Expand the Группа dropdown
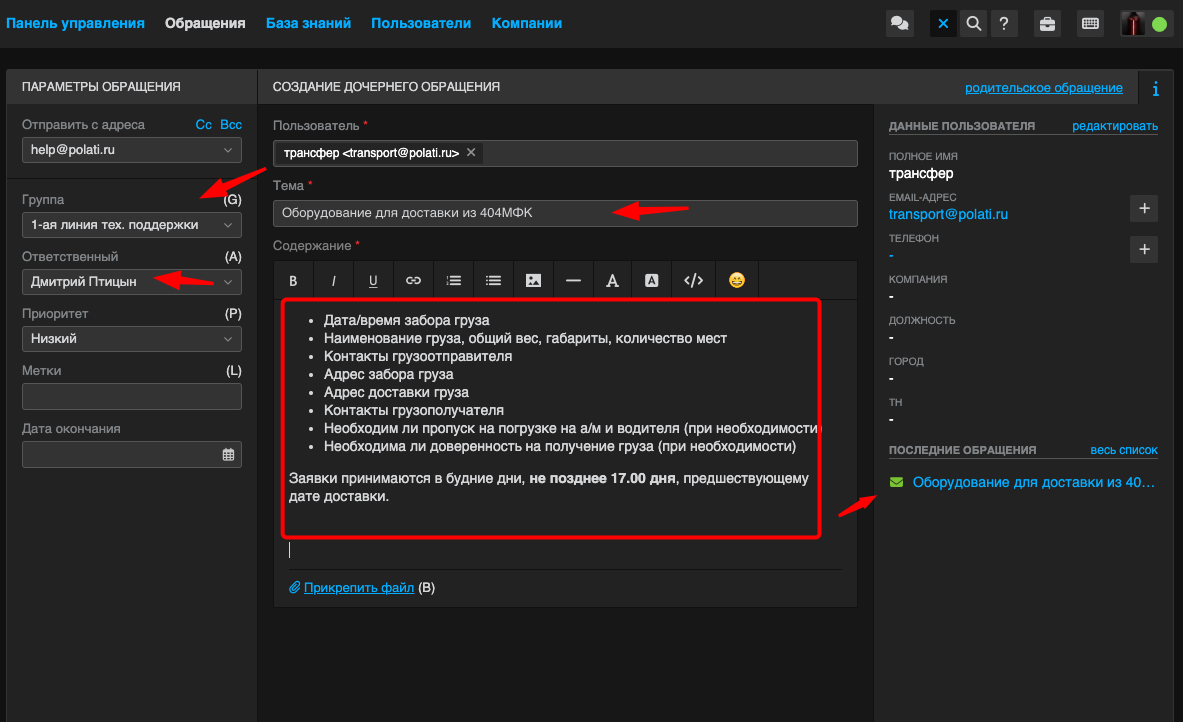This screenshot has width=1183, height=722. (131, 225)
